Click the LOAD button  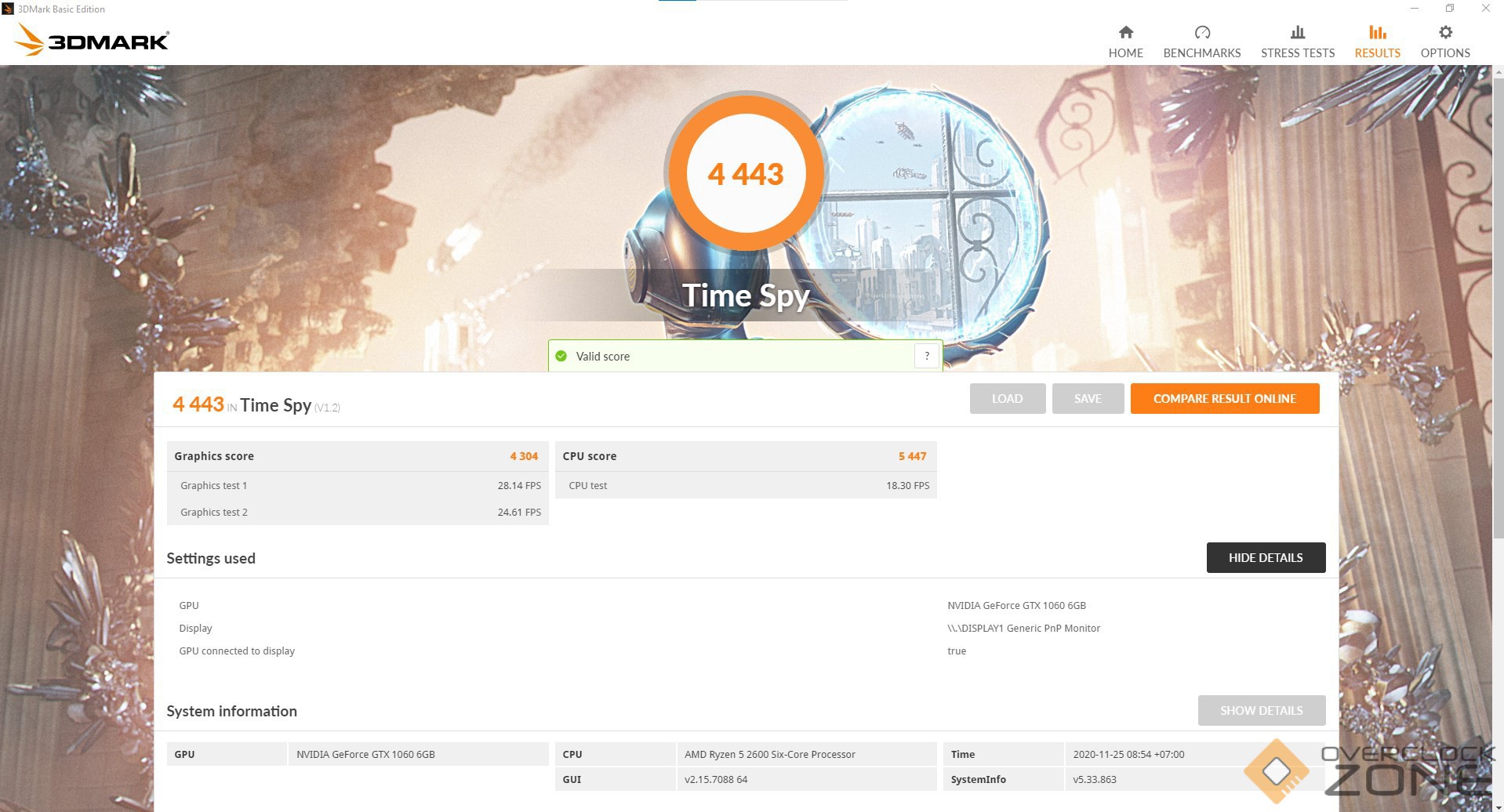pos(1007,398)
